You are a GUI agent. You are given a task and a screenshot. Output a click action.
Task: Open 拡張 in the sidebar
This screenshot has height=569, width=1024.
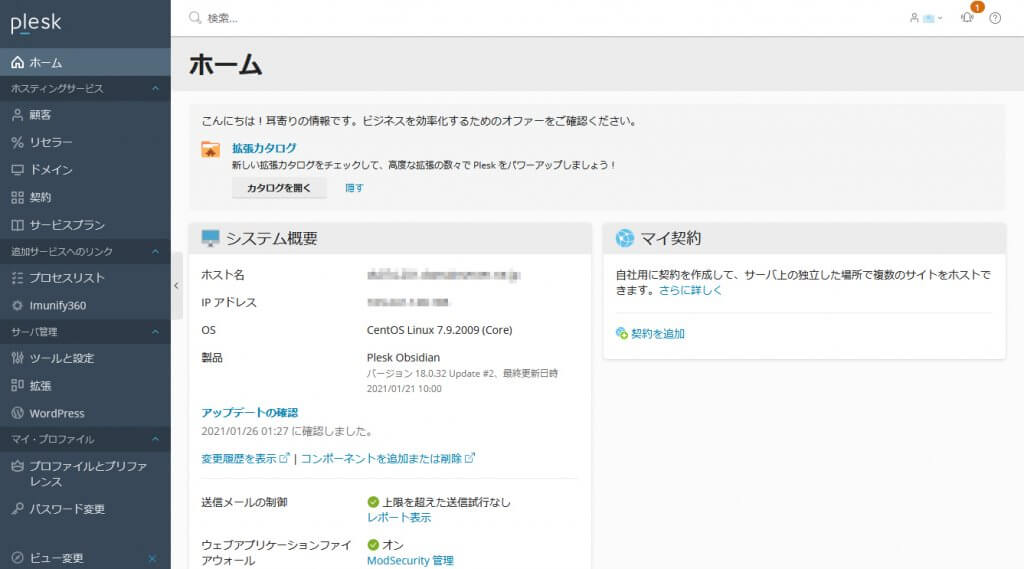[x=85, y=385]
